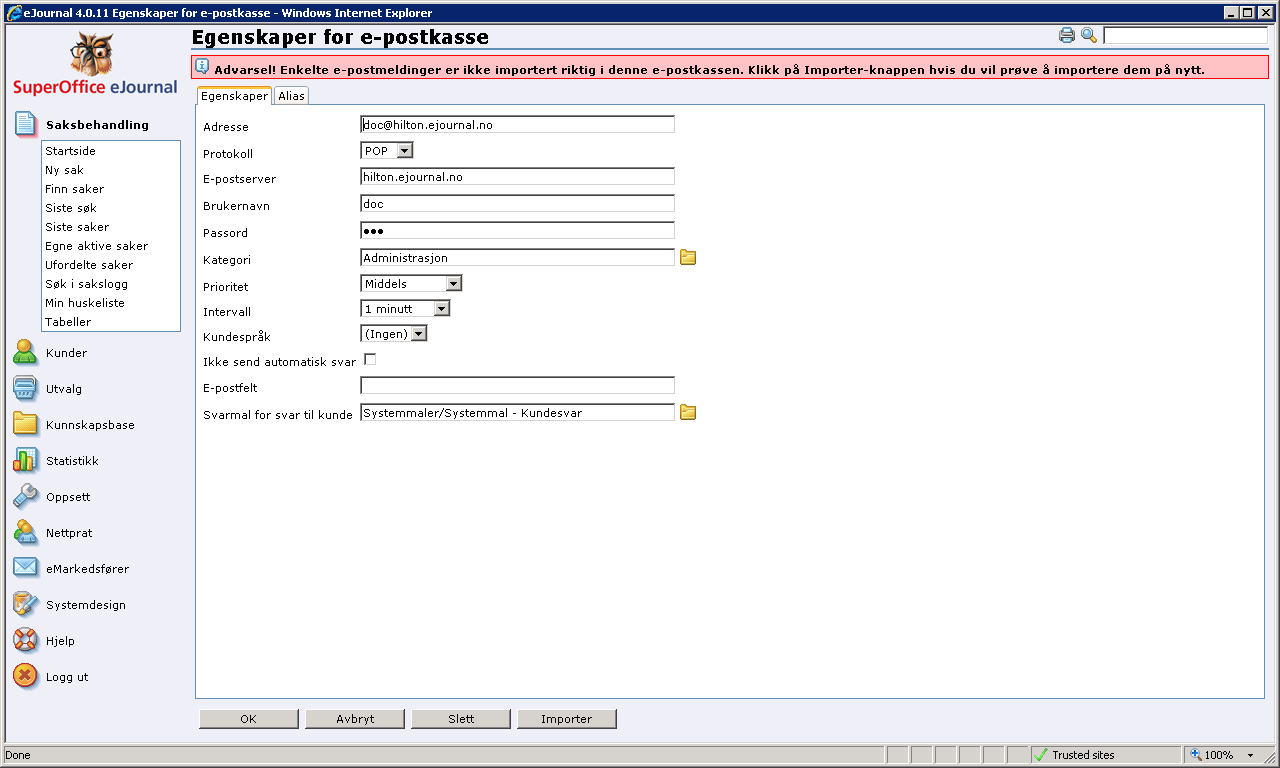
Task: Open the Systemdesign icon
Action: [26, 604]
